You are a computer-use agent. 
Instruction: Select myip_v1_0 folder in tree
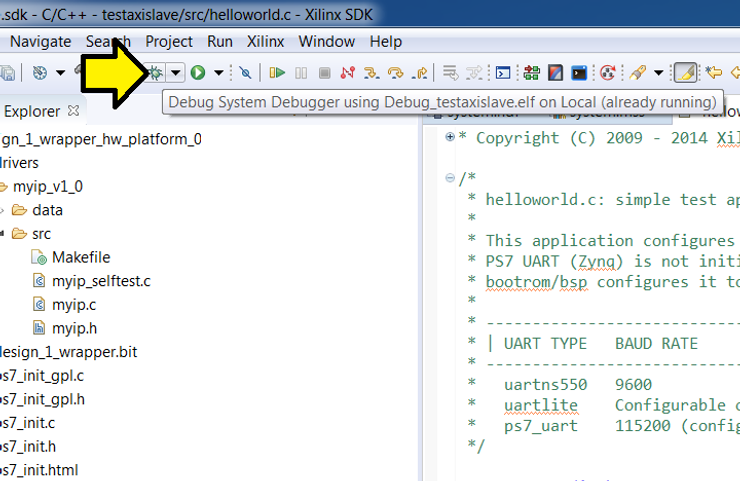48,186
